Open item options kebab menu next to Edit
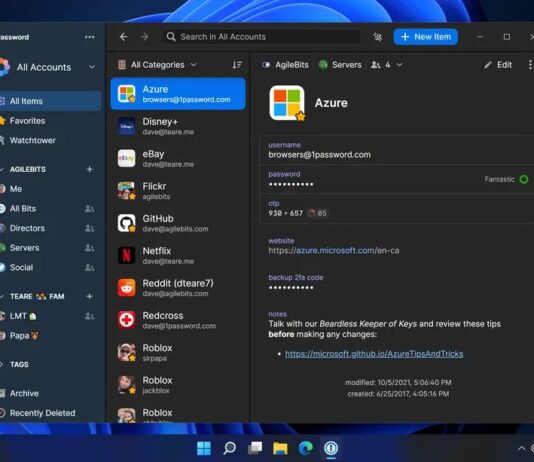The width and height of the screenshot is (534, 462). (530, 65)
